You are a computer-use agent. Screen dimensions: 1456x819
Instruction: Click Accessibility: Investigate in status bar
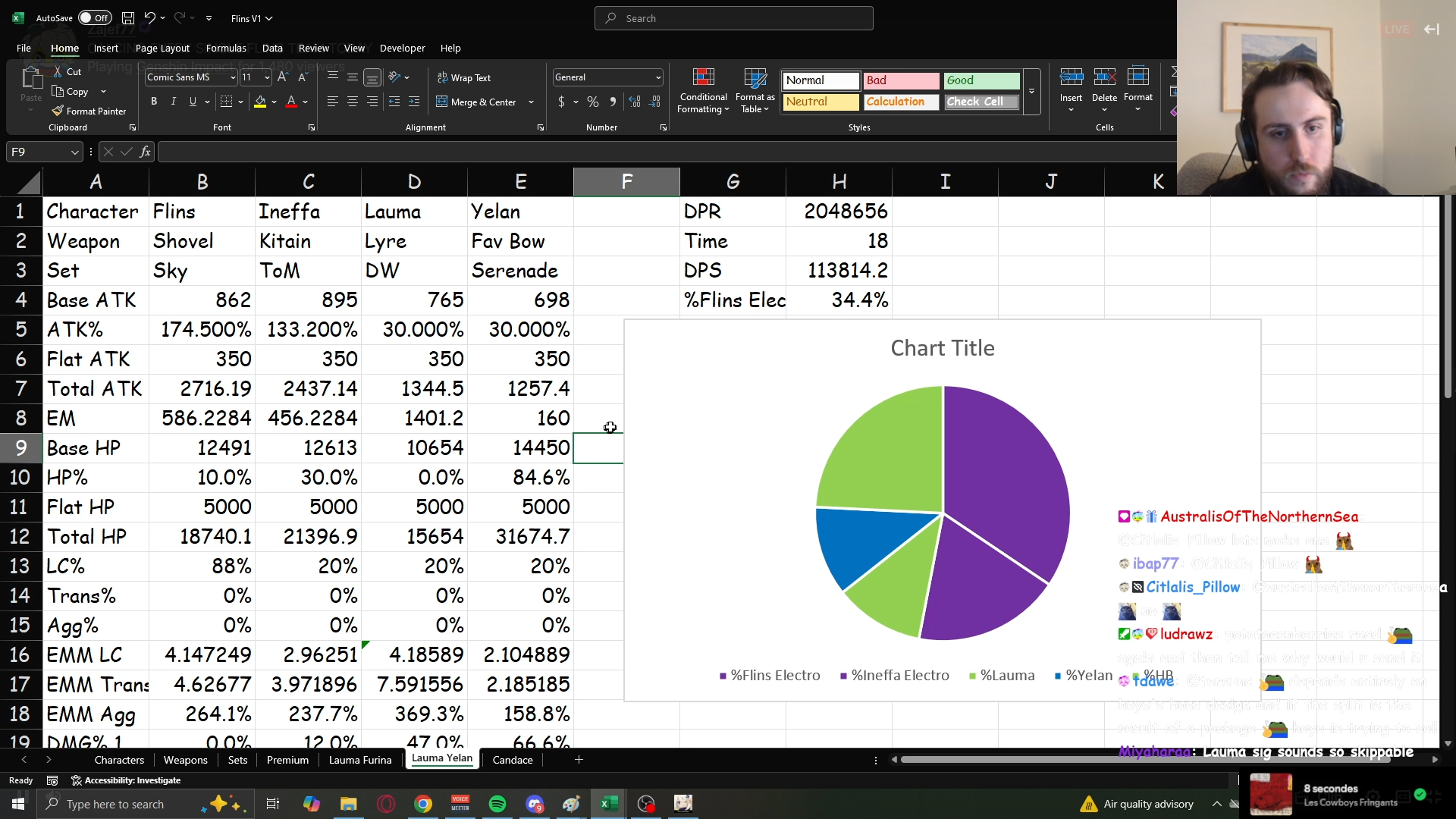[126, 780]
